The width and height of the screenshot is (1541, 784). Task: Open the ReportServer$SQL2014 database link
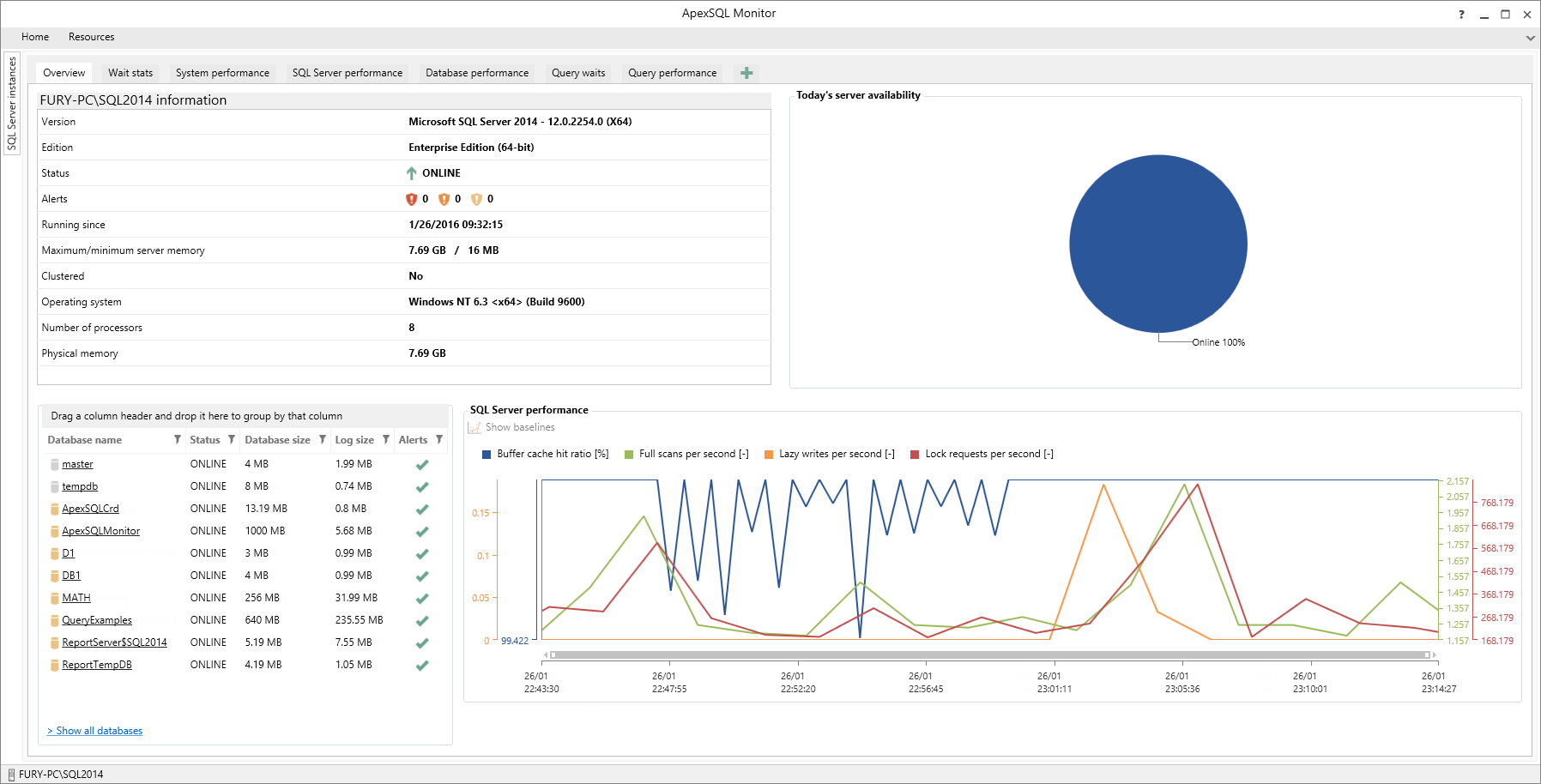pos(115,642)
